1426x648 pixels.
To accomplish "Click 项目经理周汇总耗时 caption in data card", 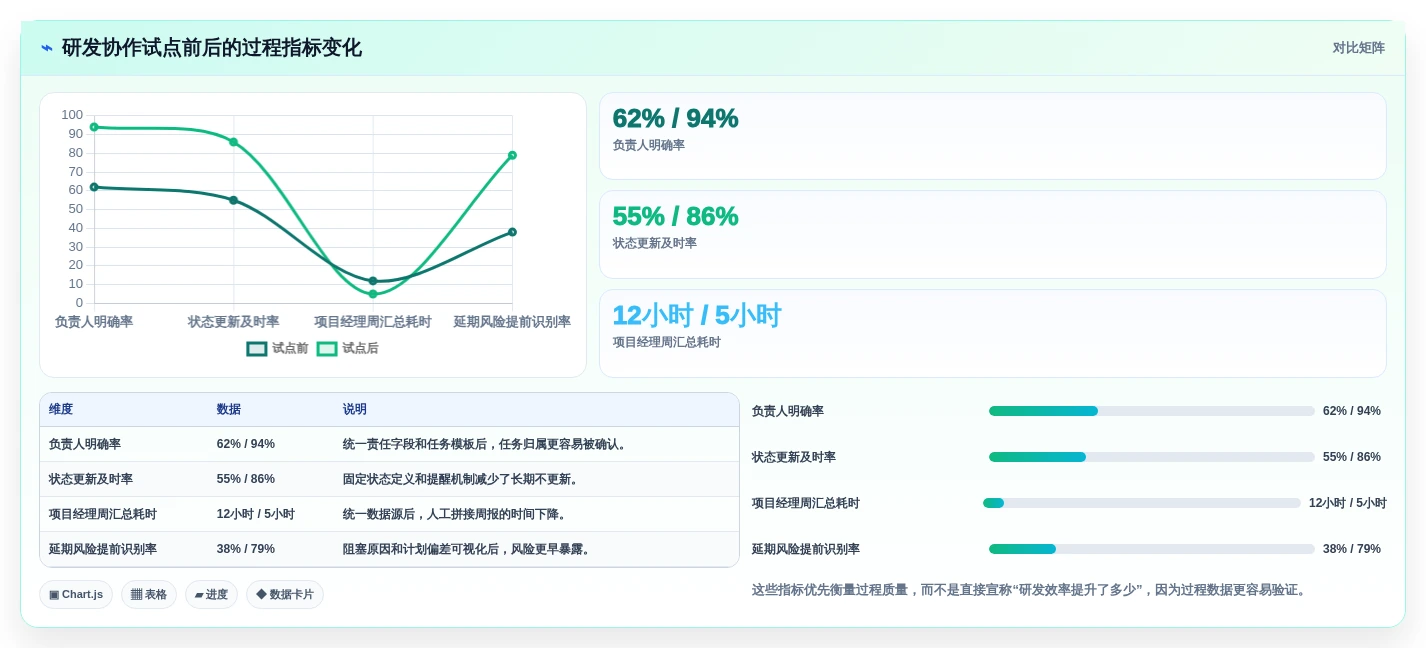I will [667, 342].
